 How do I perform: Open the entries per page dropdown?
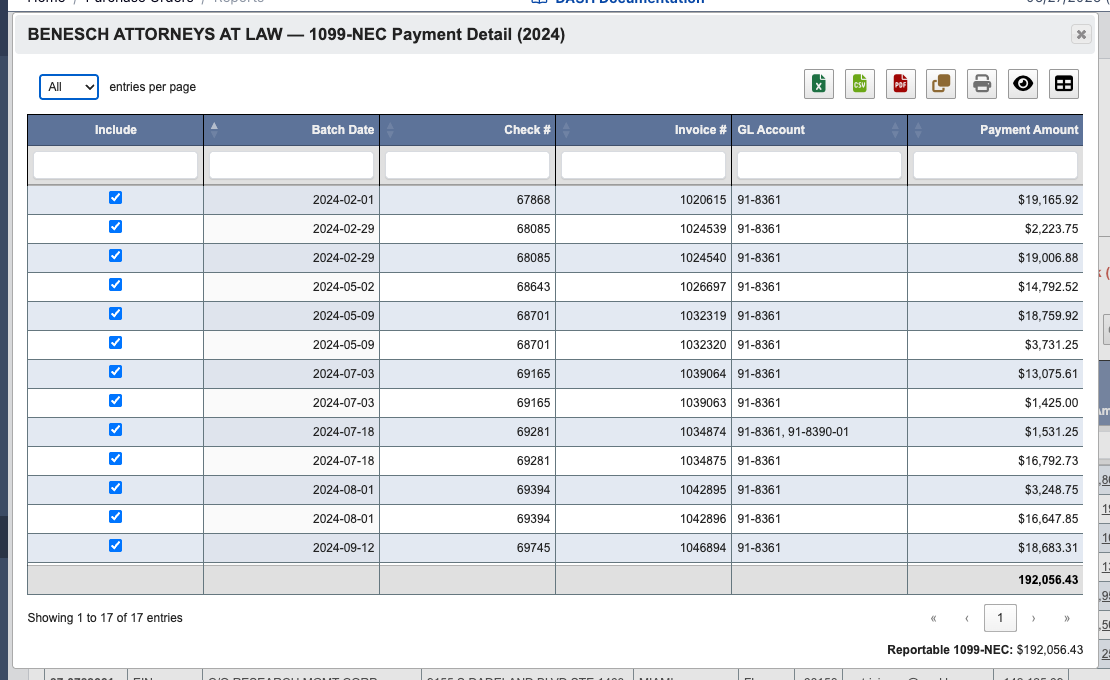pos(69,87)
